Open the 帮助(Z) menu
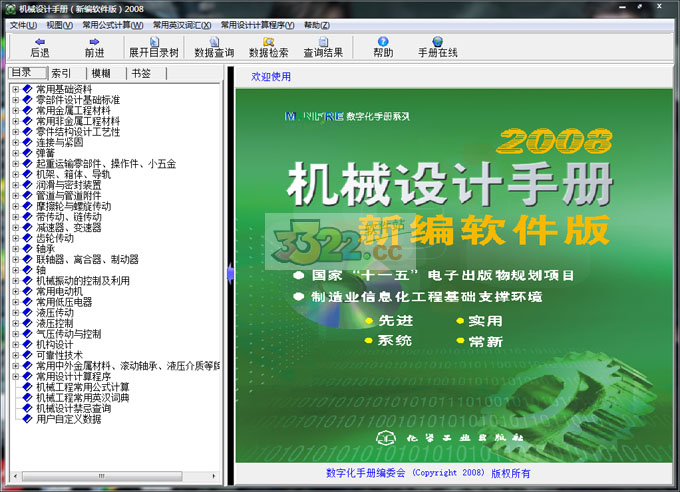Screen dimensions: 680x492 pyautogui.click(x=317, y=25)
